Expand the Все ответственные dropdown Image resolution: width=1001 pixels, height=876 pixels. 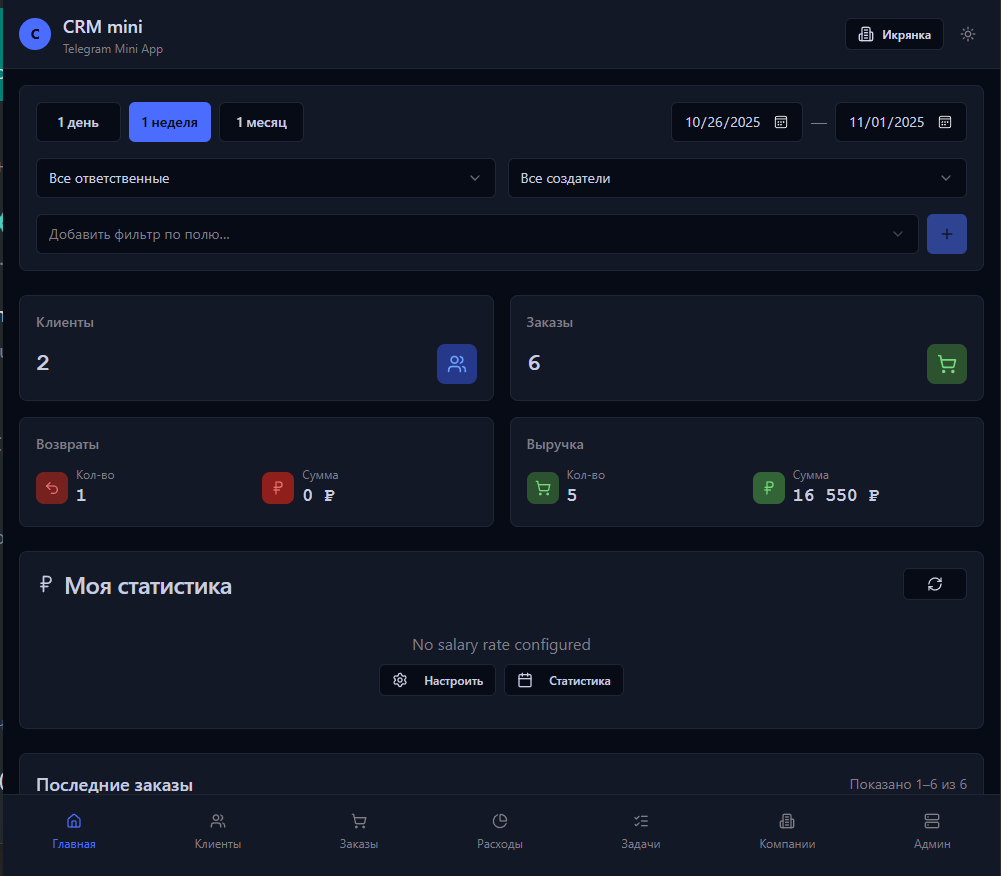click(265, 178)
